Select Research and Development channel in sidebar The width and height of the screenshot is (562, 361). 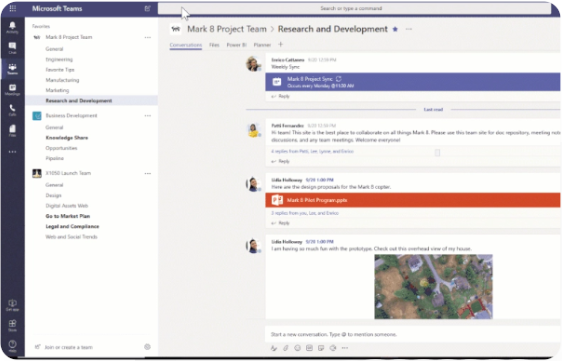click(x=91, y=101)
